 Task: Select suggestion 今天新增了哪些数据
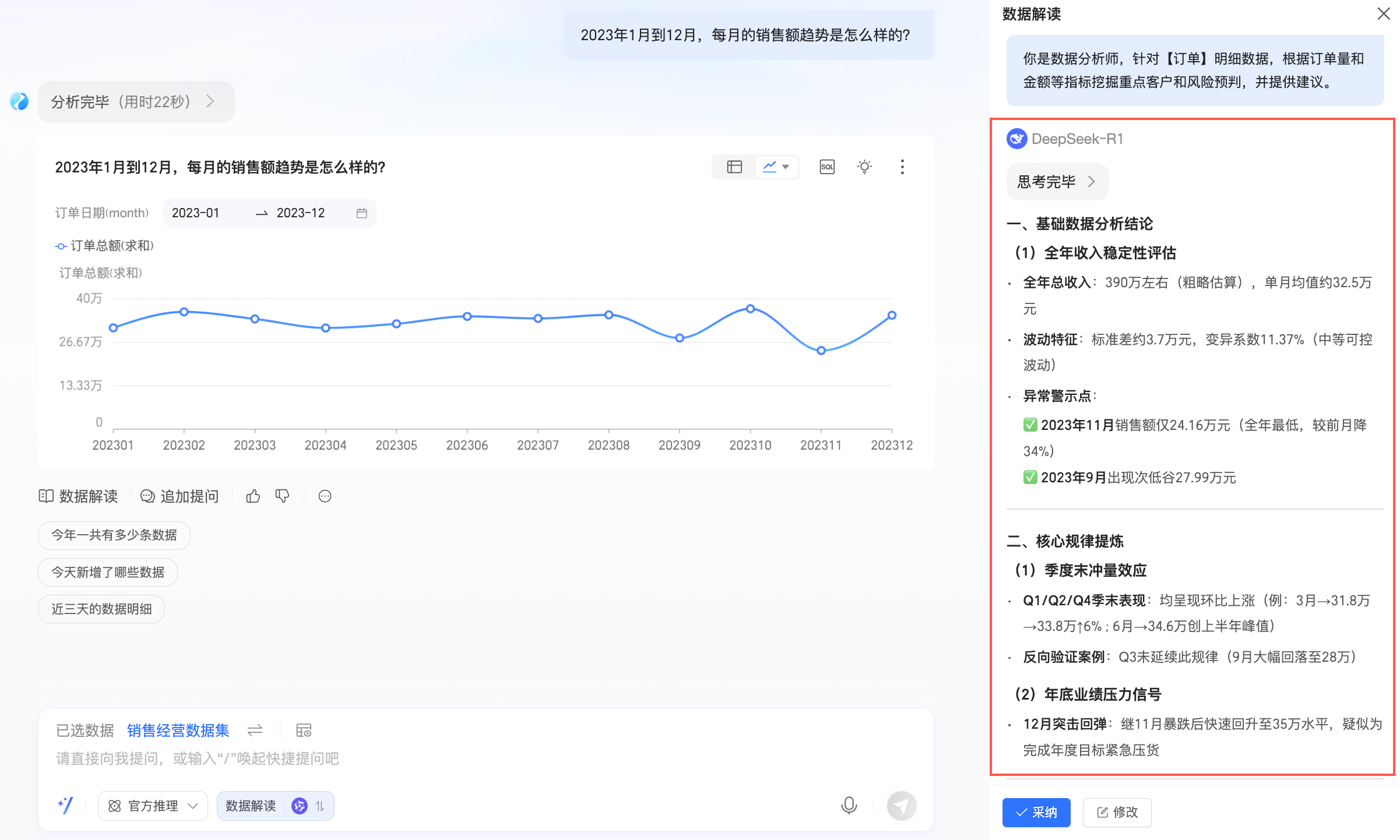click(108, 572)
